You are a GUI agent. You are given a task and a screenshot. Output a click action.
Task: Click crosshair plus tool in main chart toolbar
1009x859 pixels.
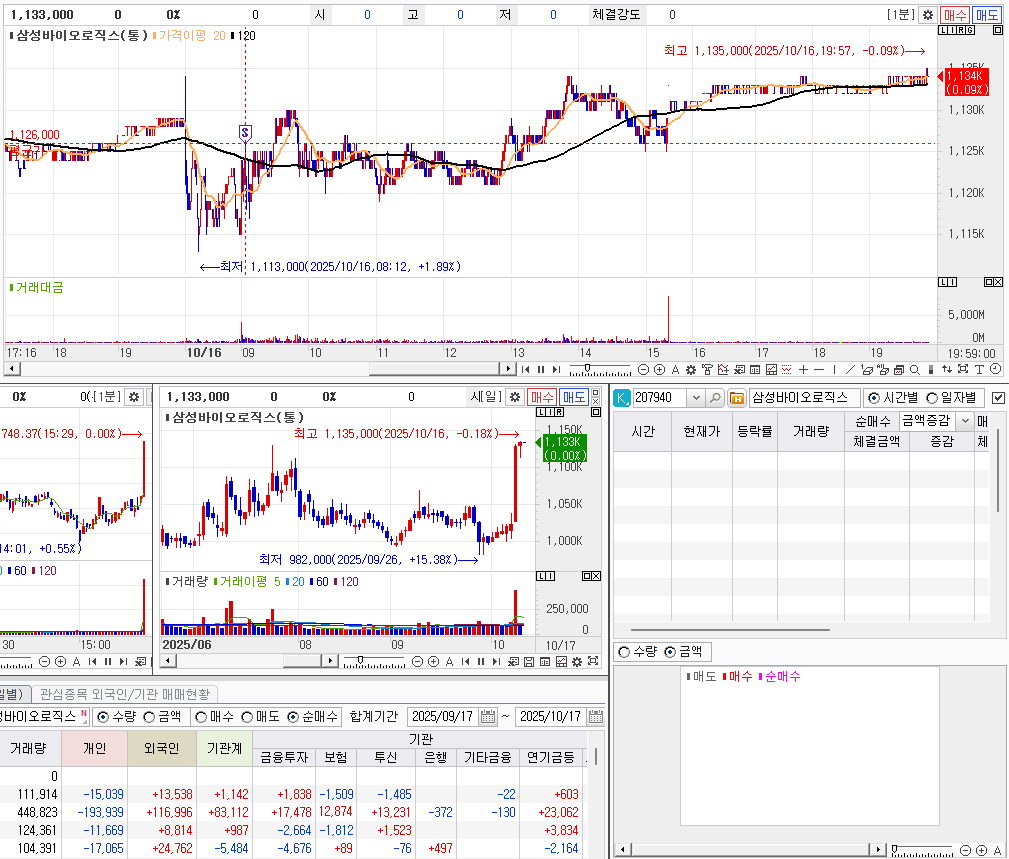point(803,369)
